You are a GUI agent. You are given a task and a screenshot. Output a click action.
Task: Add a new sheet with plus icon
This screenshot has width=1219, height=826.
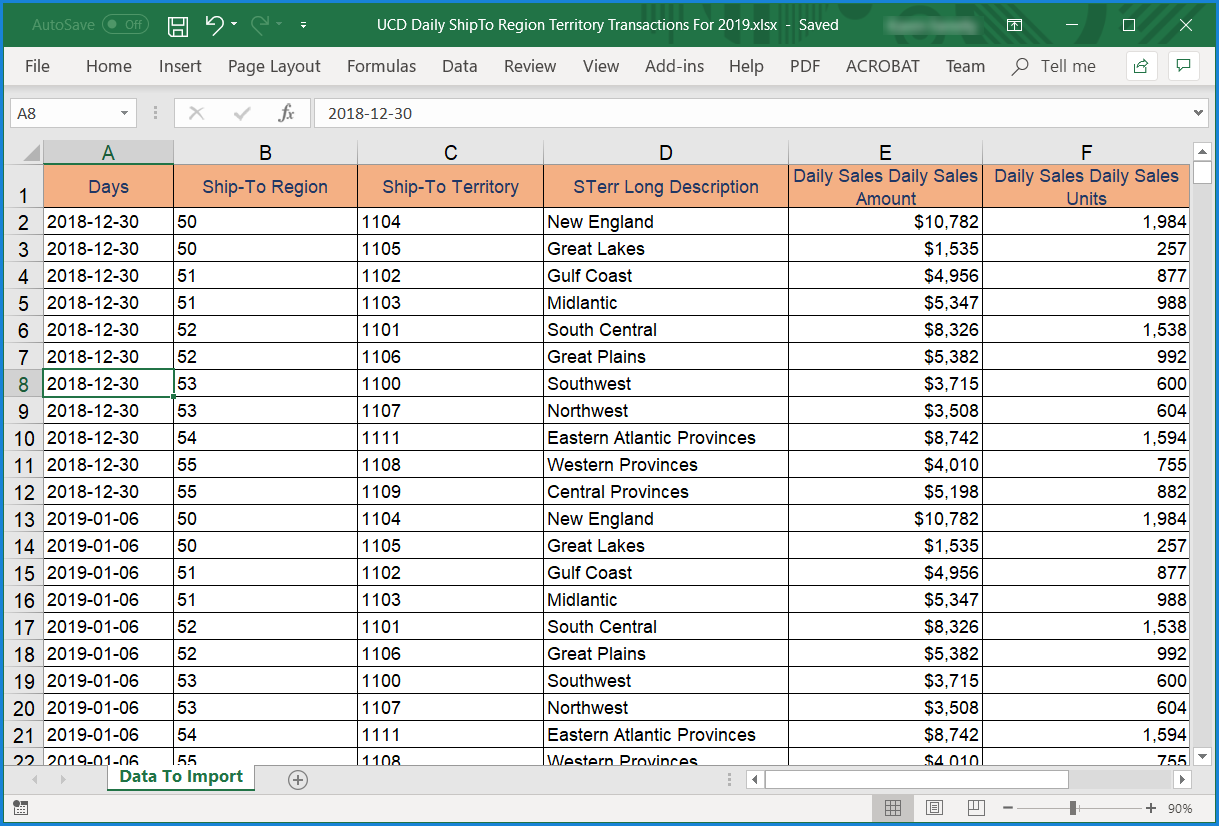pos(297,780)
